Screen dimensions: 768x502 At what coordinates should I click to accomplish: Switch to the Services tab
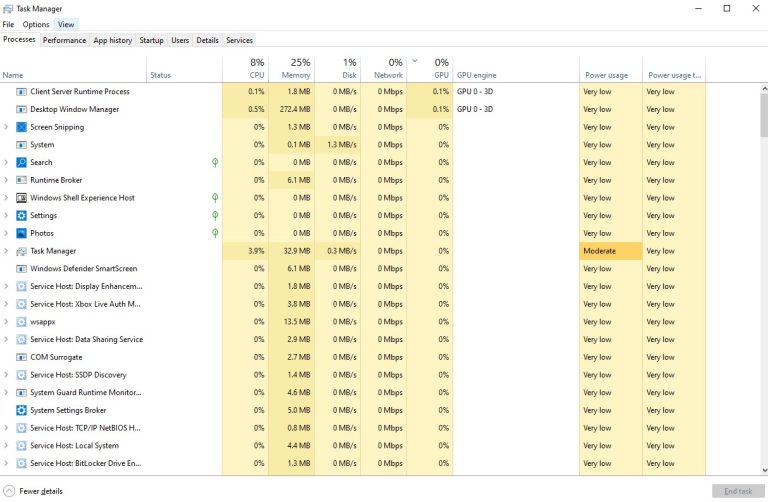(240, 40)
